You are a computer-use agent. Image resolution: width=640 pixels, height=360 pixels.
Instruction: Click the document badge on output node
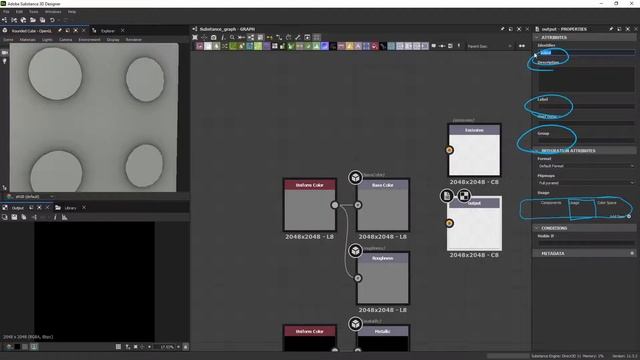447,196
